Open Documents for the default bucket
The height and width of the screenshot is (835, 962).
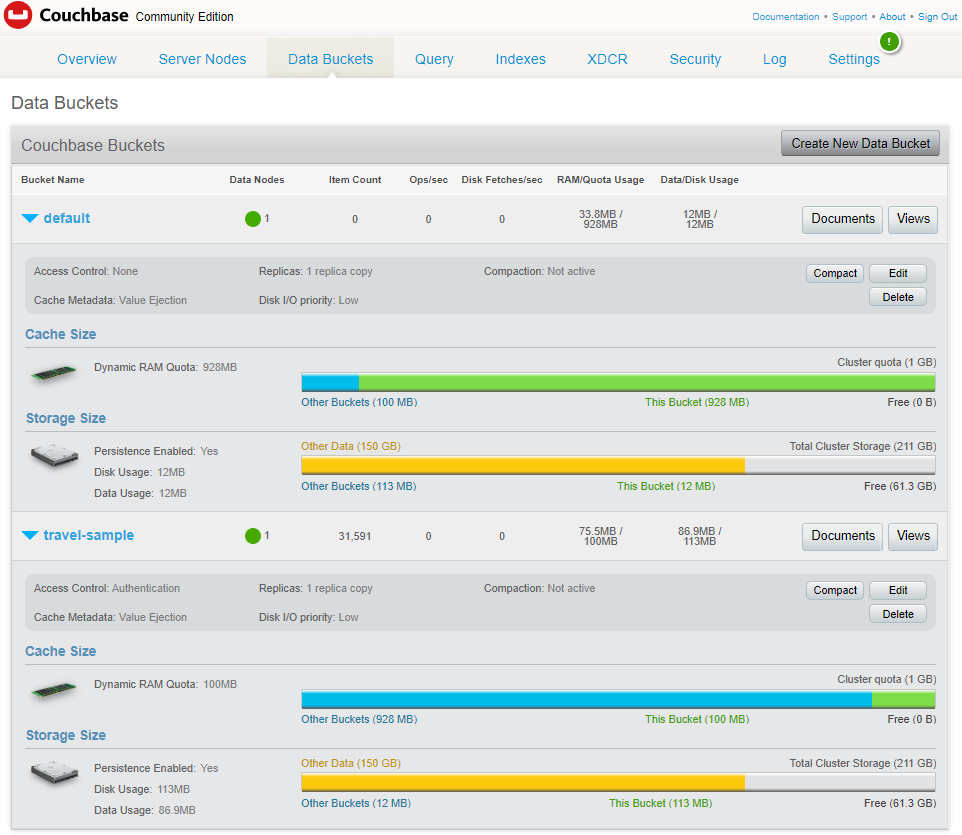tap(842, 219)
